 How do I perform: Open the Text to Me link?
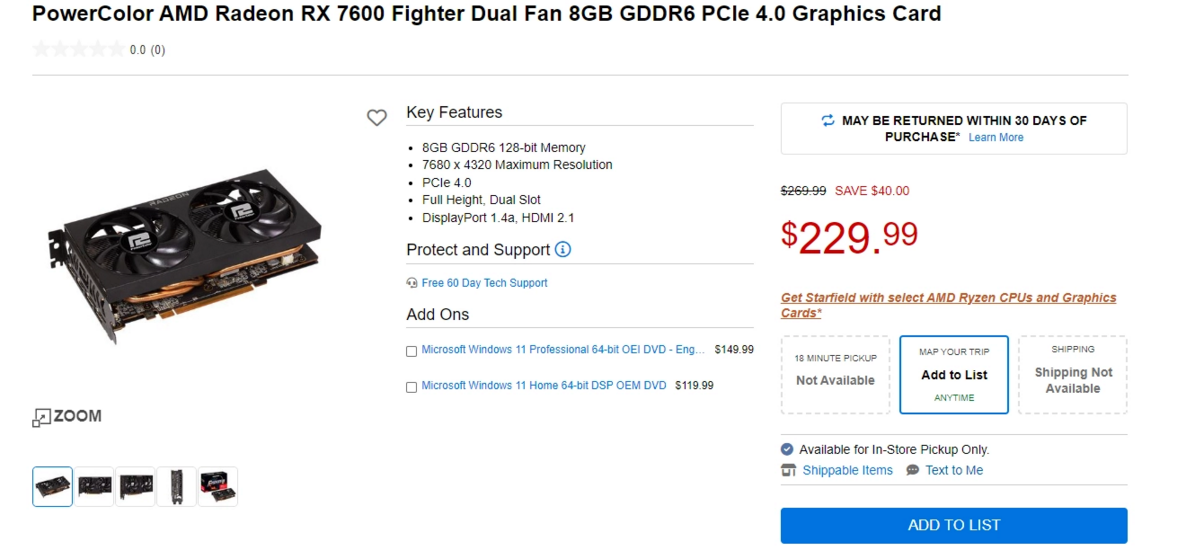(x=954, y=470)
